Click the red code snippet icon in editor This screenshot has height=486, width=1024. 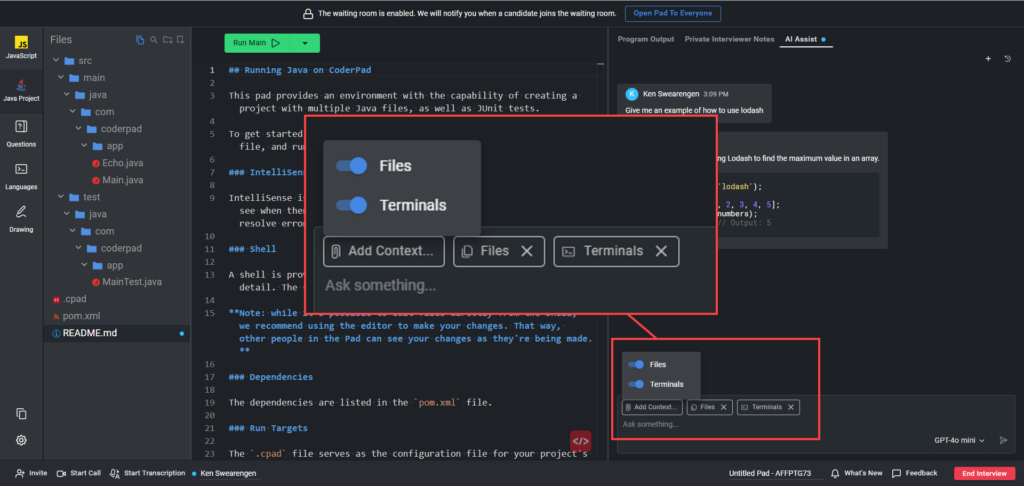point(581,441)
